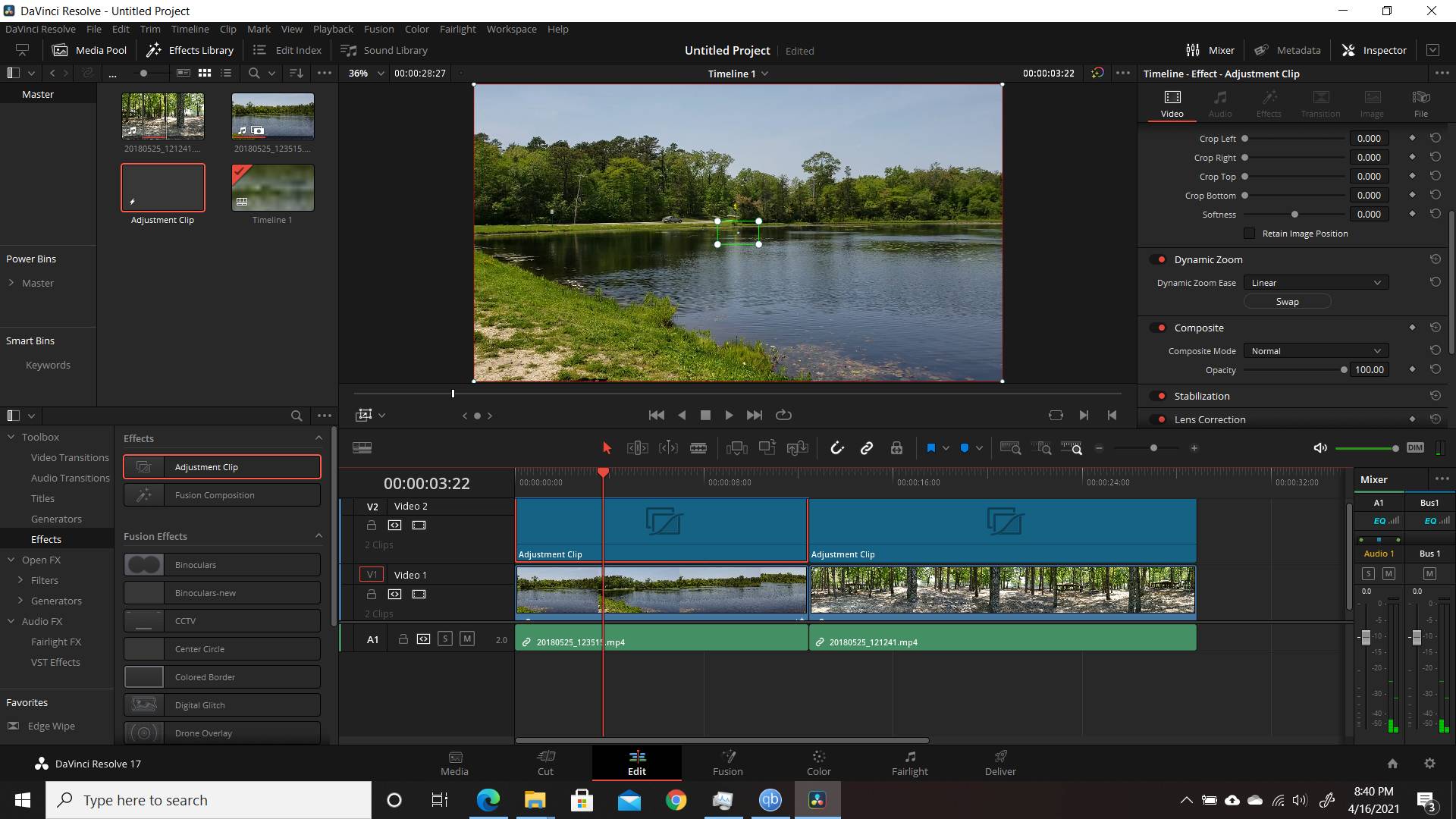Click the DIM audio button

point(1415,447)
